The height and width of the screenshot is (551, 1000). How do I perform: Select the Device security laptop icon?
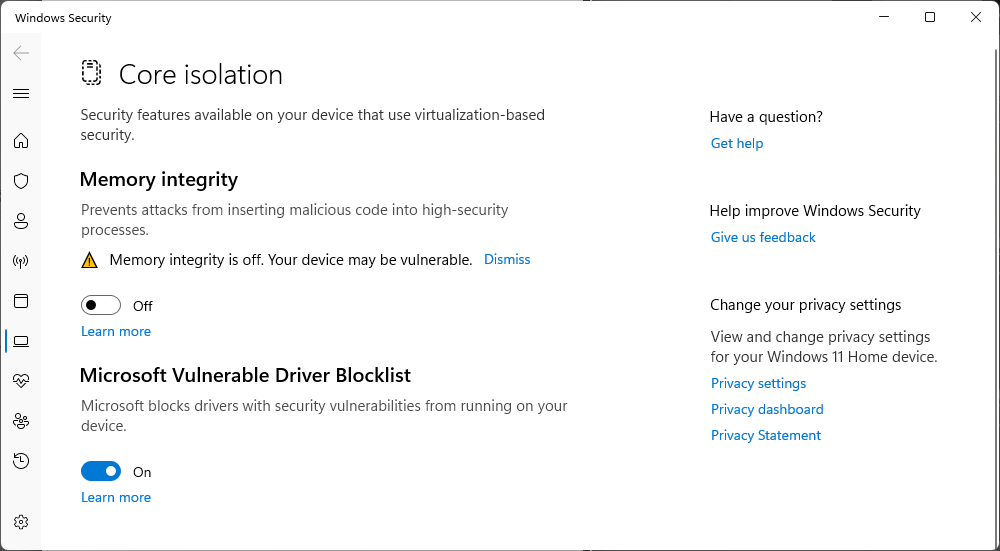[21, 341]
